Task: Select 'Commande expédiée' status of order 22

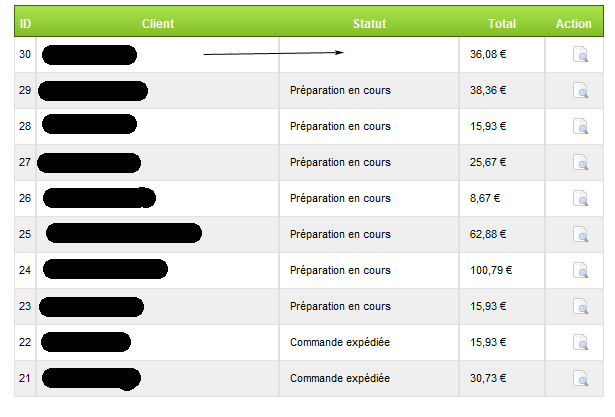Action: (x=339, y=343)
